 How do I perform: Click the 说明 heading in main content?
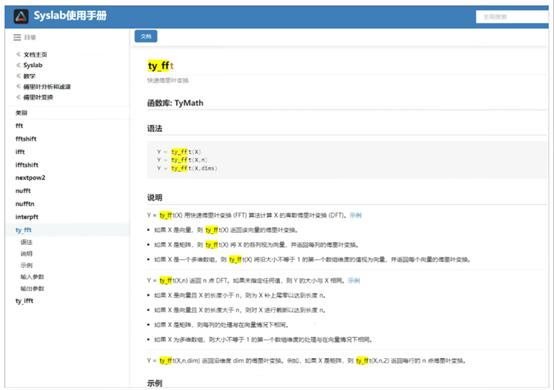155,198
